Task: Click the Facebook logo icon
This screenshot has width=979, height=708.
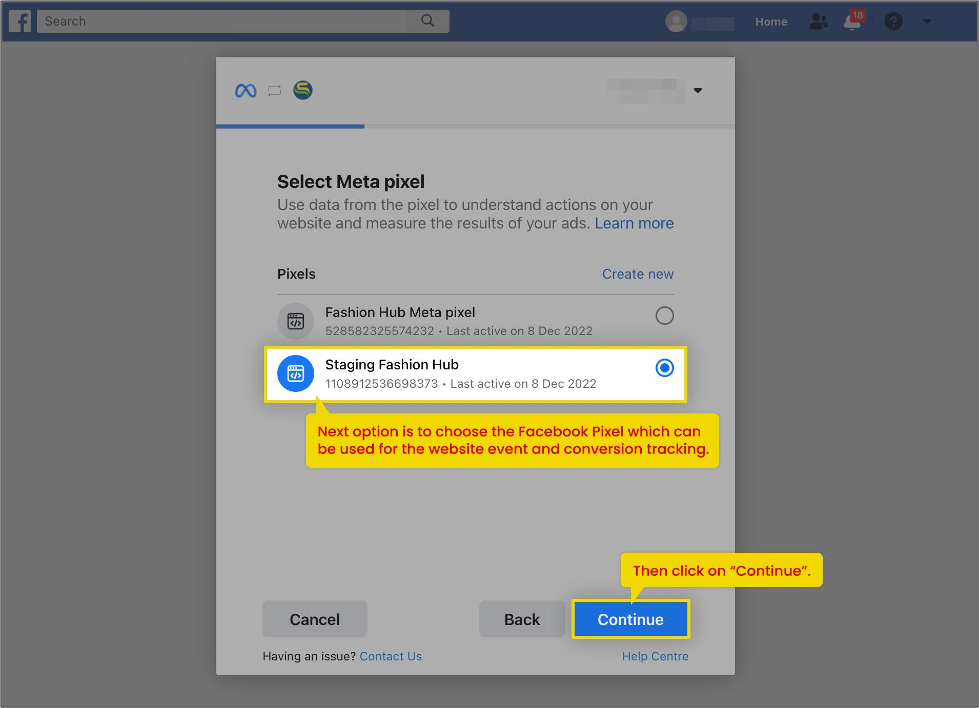Action: coord(20,21)
